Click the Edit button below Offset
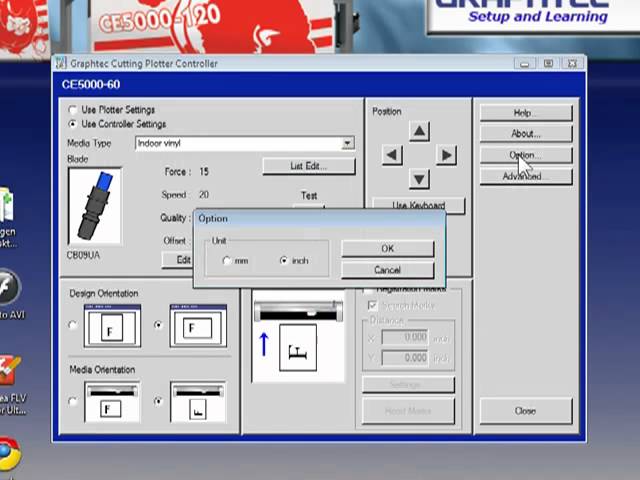The width and height of the screenshot is (640, 480). [178, 260]
